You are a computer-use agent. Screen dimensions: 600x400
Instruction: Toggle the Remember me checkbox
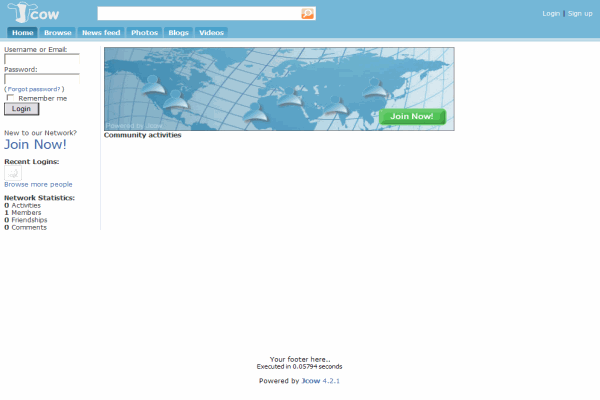click(10, 98)
